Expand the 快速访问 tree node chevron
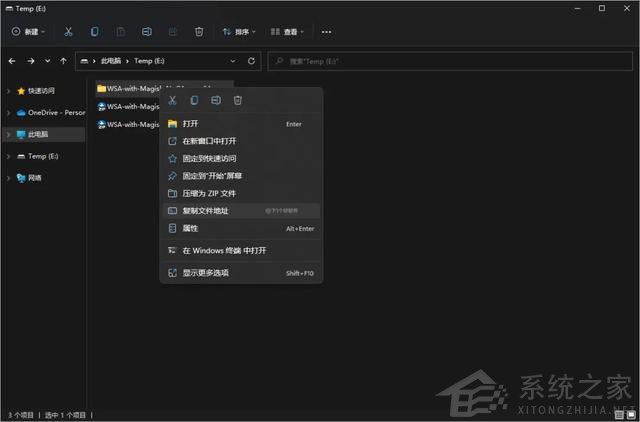 [x=8, y=91]
